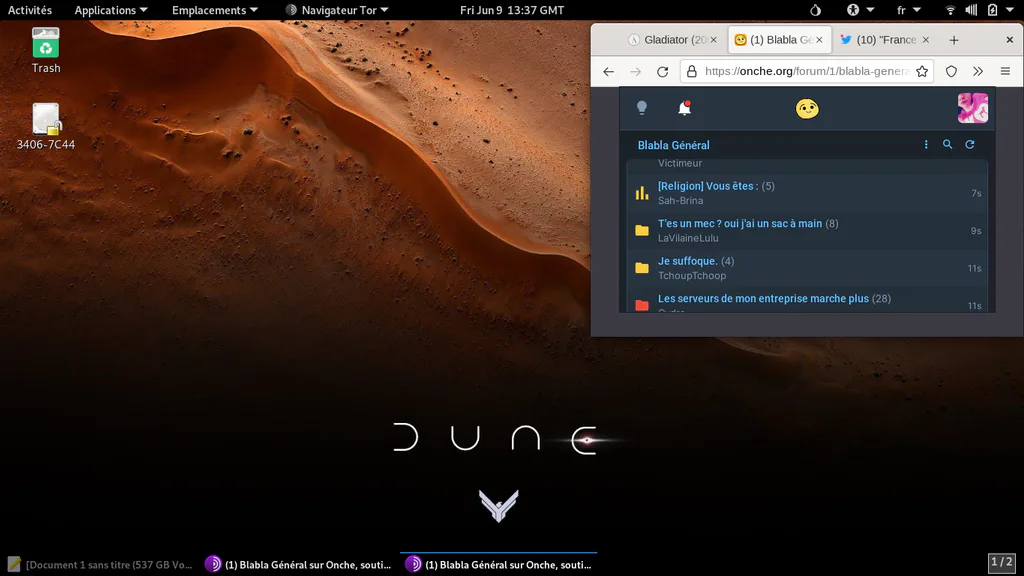Open topic "[Religion] Vous êtes :"
This screenshot has height=576, width=1024.
pos(708,186)
